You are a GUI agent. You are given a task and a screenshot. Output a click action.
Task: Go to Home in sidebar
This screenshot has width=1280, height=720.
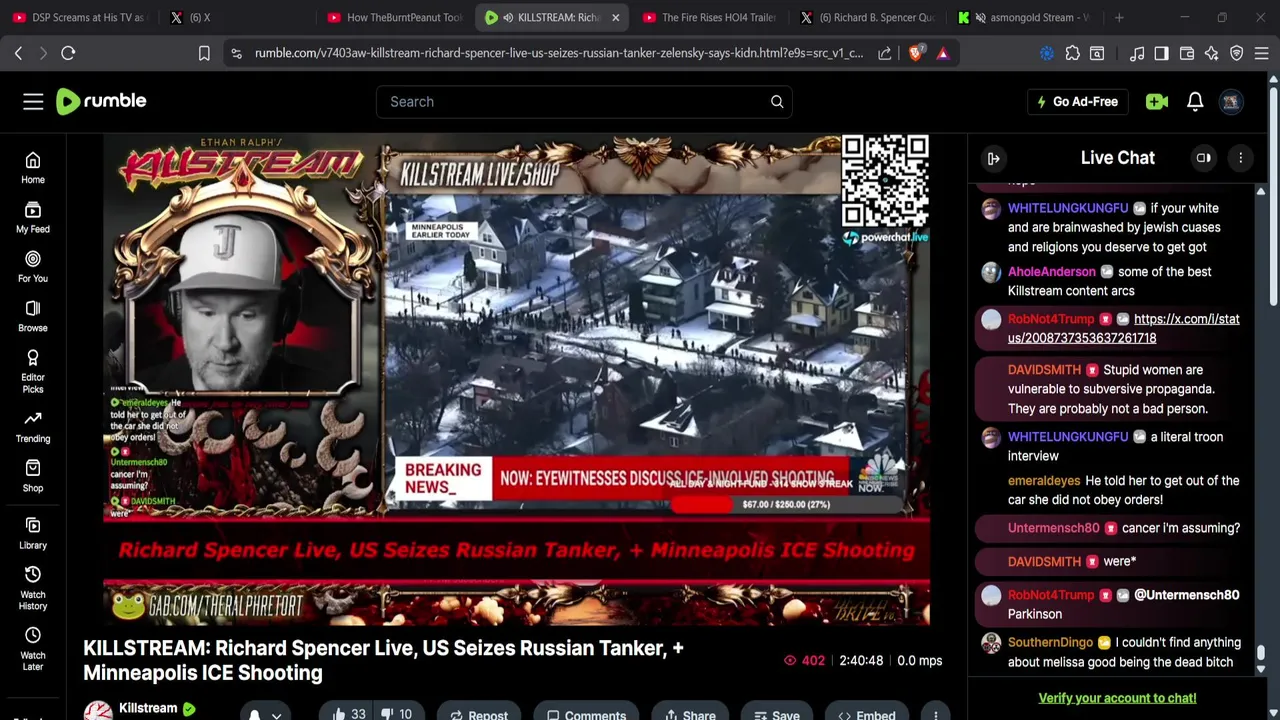click(x=33, y=168)
